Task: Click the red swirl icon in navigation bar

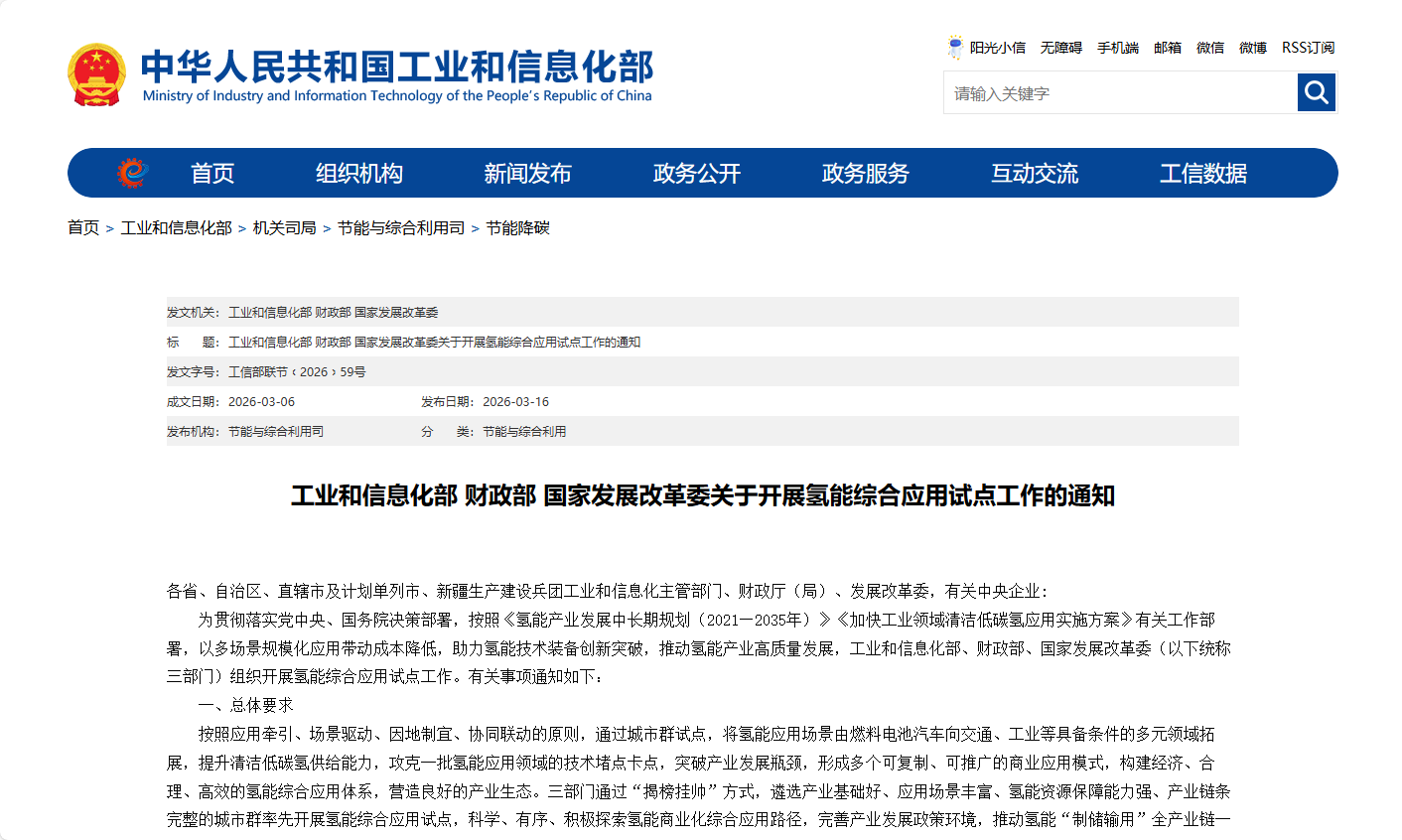Action: point(132,173)
